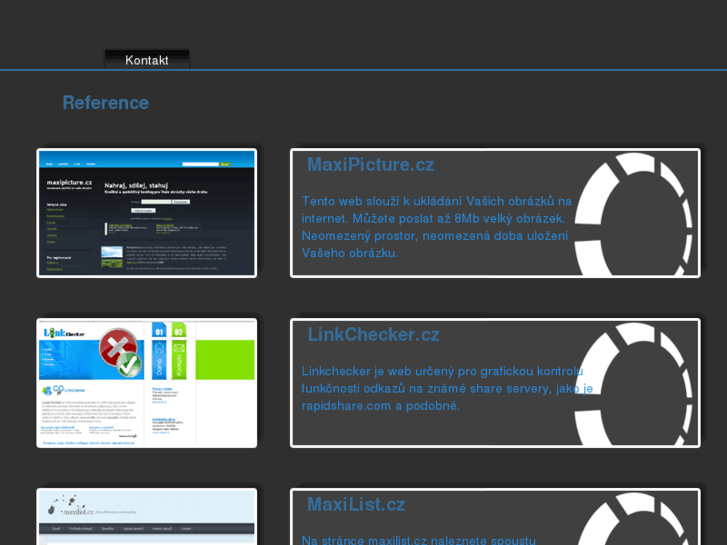Click the MaxiPicture.cz heading link
This screenshot has width=727, height=545.
(370, 165)
